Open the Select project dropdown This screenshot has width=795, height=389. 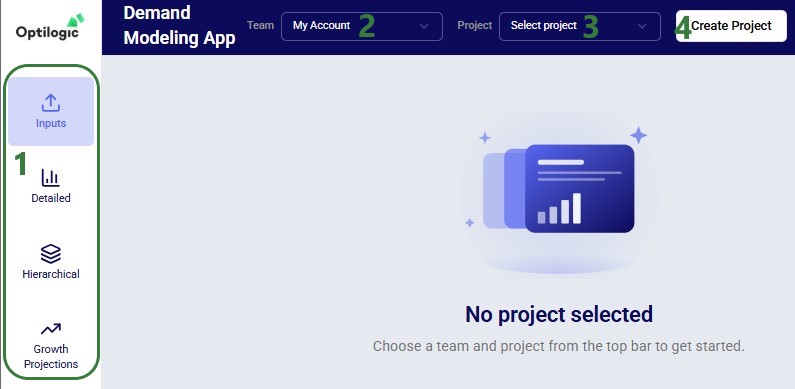tap(580, 26)
